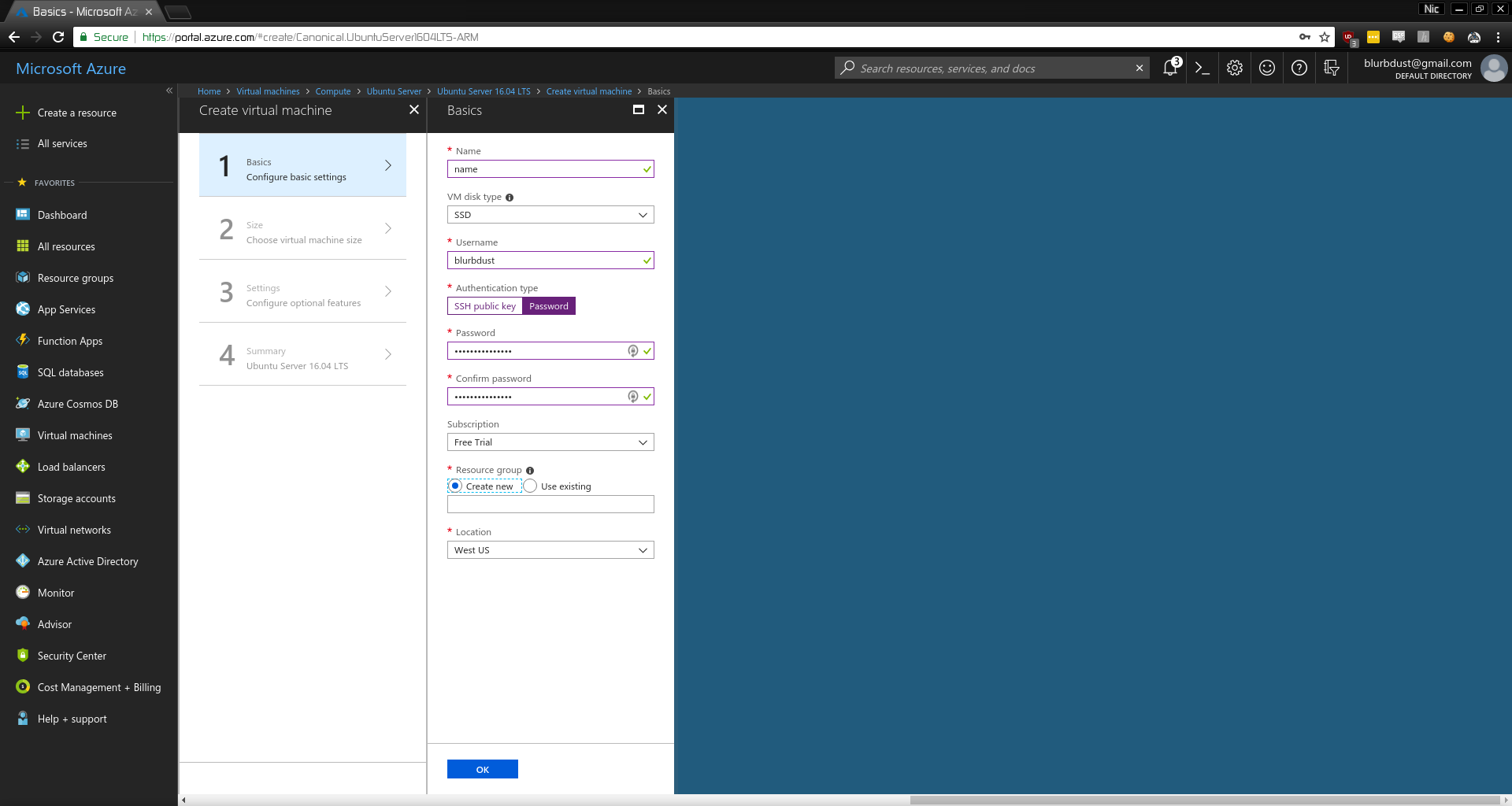The image size is (1512, 806).
Task: Click the Monitor gauge icon
Action: tap(23, 593)
